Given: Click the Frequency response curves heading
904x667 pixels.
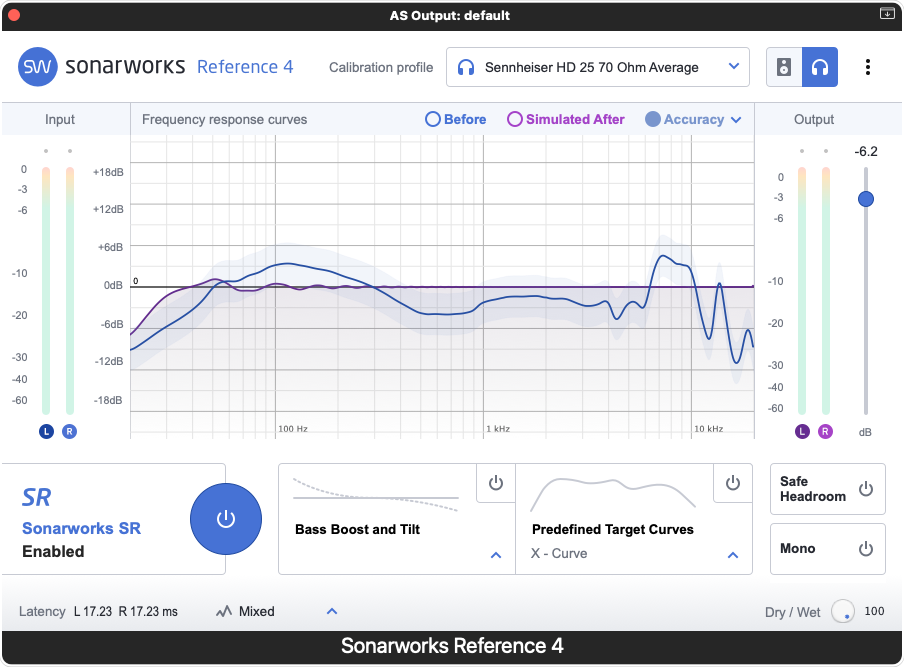Looking at the screenshot, I should [x=224, y=119].
